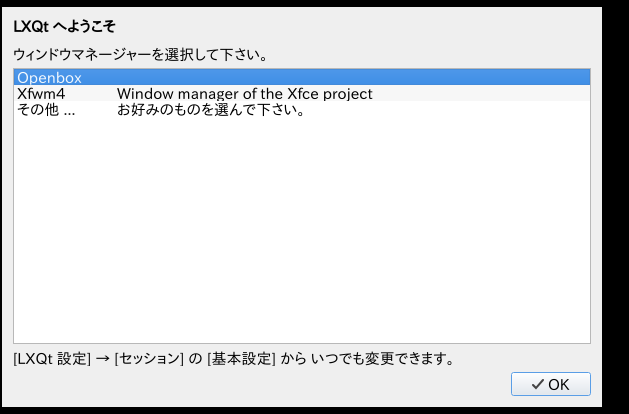629x414 pixels.
Task: Click the checkmark icon on OK button
Action: coord(538,384)
